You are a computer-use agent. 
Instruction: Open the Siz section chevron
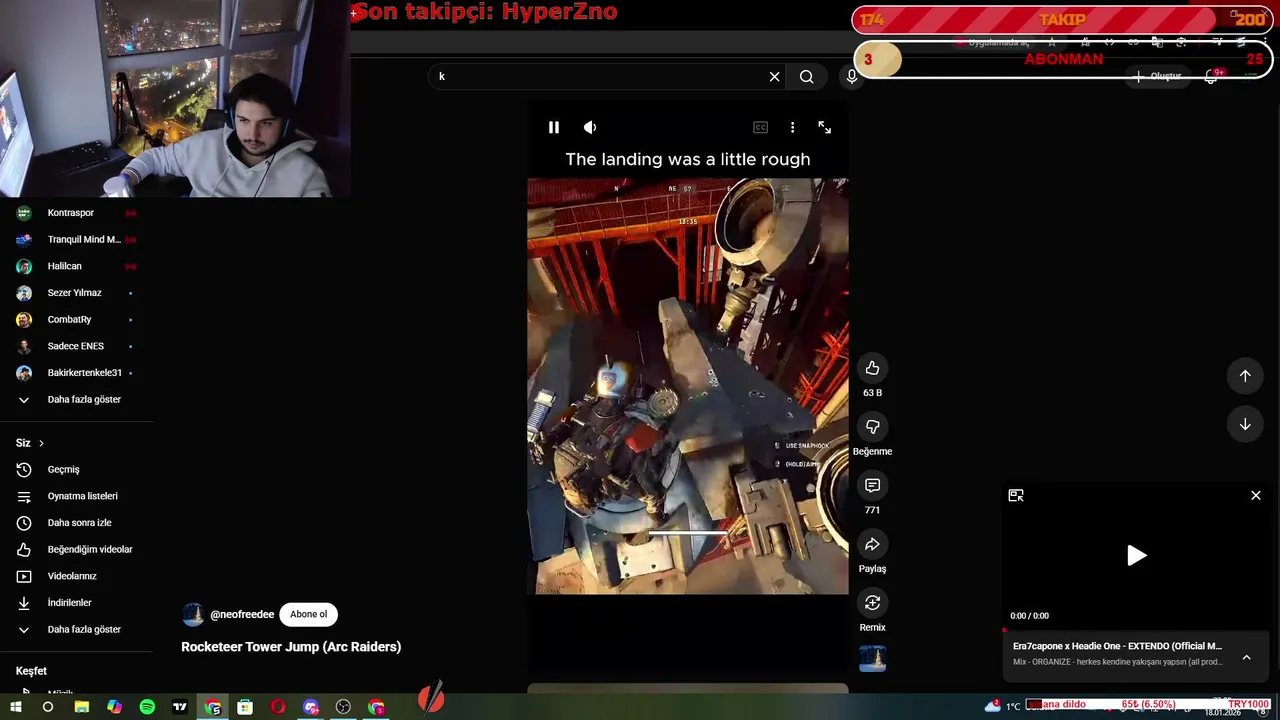(x=41, y=443)
